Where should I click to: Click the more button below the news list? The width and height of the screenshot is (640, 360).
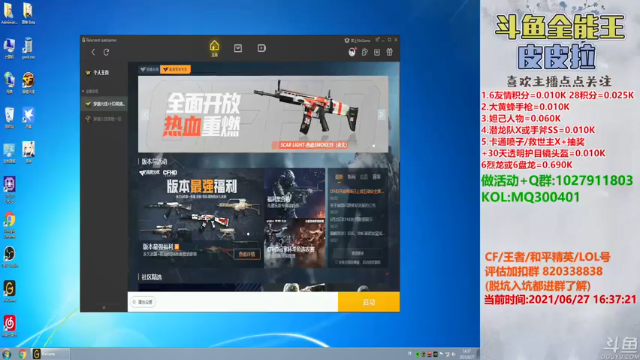(358, 253)
